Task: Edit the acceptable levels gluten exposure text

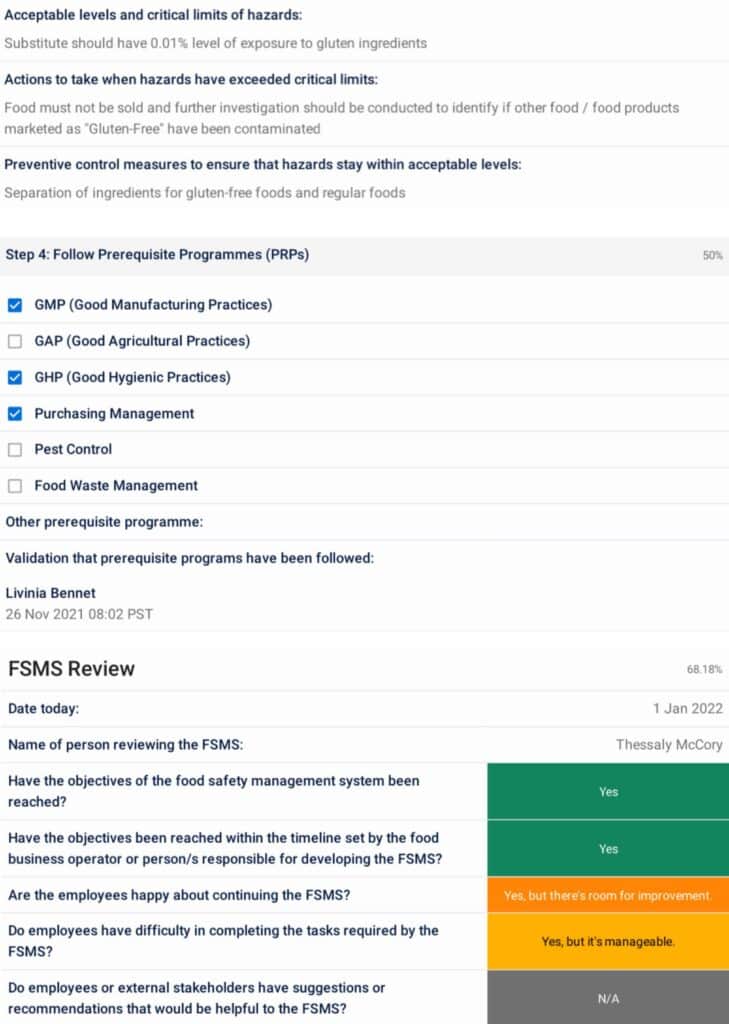Action: 215,44
